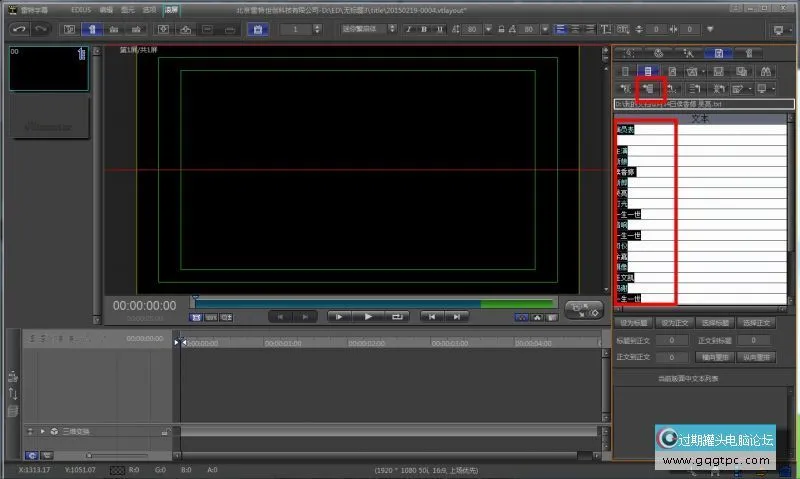This screenshot has height=479, width=800.
Task: Click the 选择正文 button
Action: [755, 323]
